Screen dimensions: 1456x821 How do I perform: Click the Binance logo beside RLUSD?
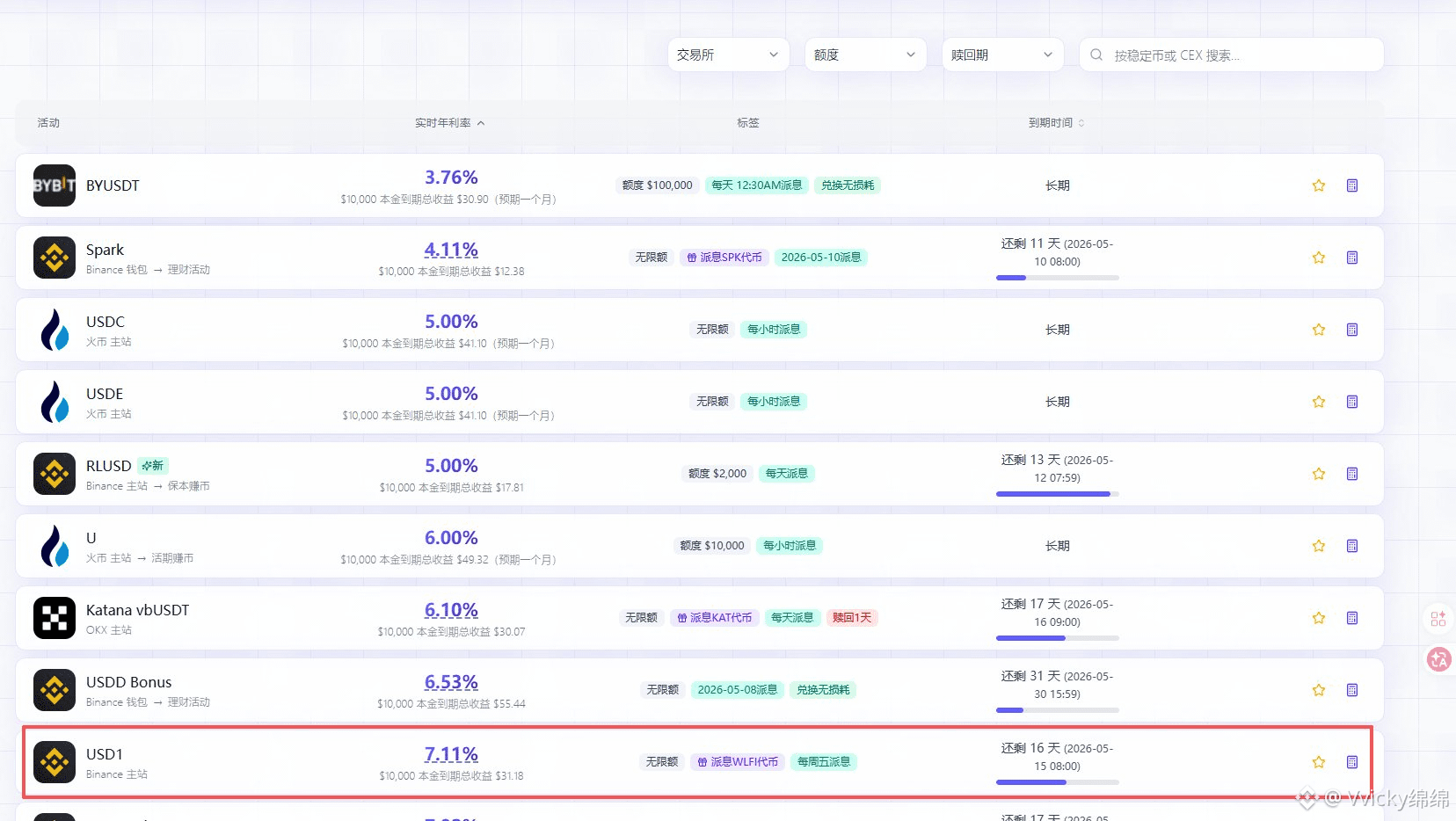tap(55, 474)
